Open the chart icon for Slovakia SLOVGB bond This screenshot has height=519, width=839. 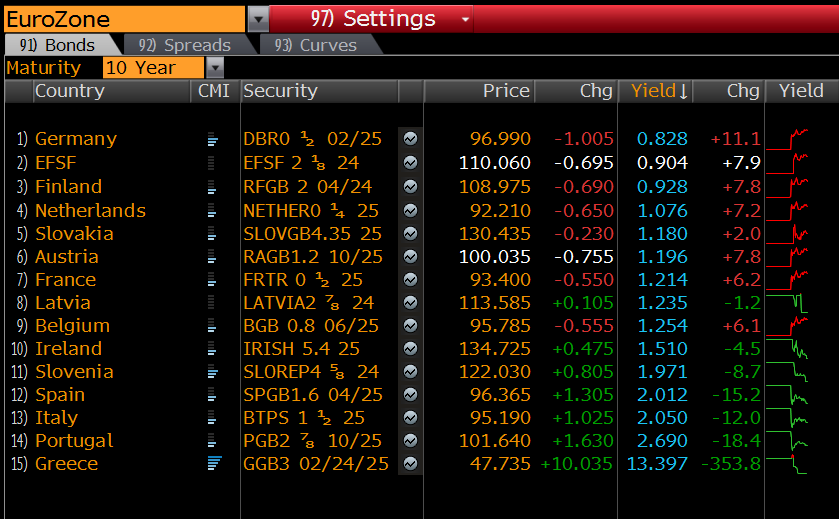[x=410, y=234]
